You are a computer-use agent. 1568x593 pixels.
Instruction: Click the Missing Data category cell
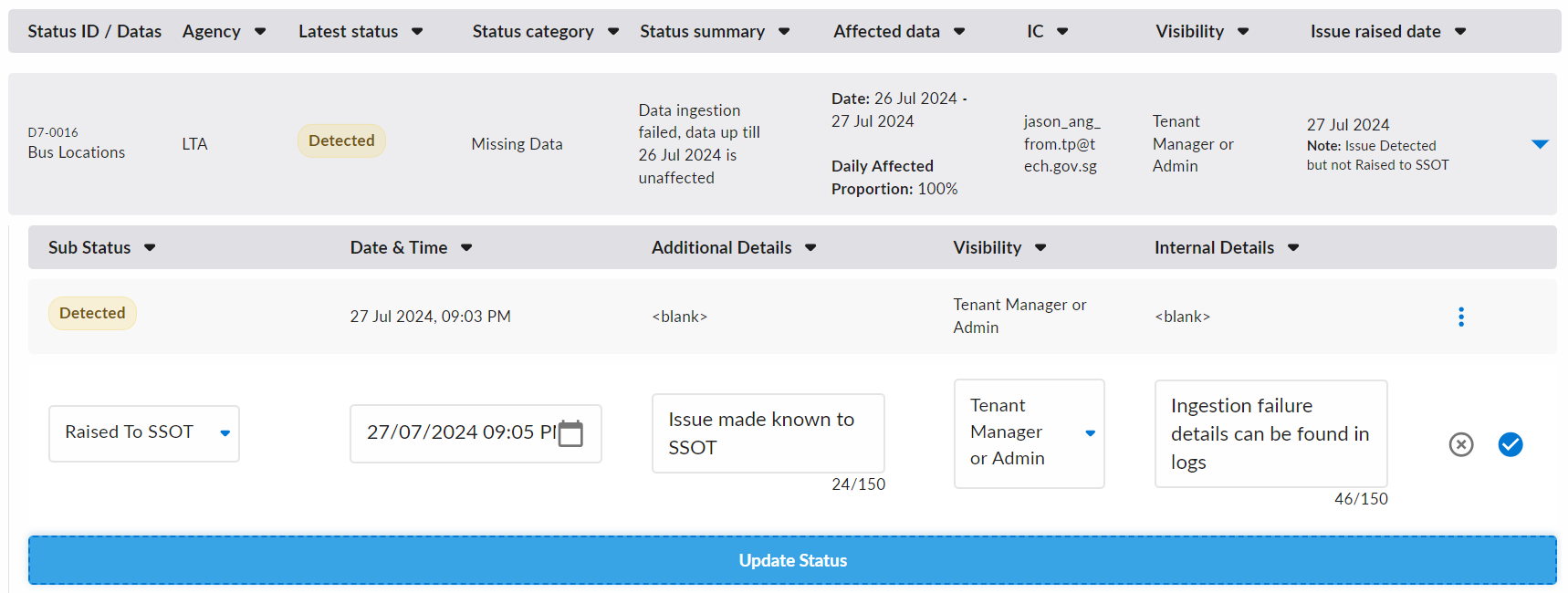tap(517, 144)
